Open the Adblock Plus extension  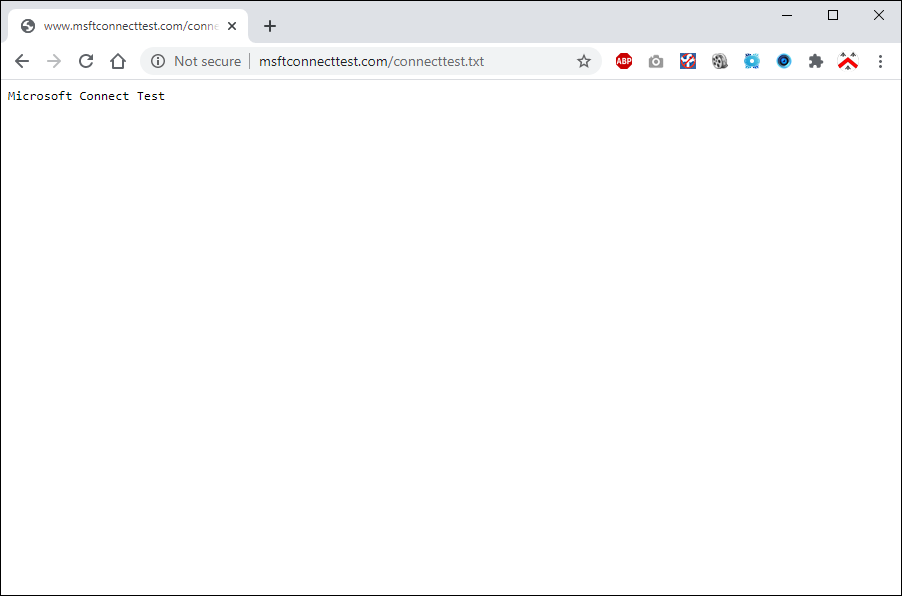point(624,61)
